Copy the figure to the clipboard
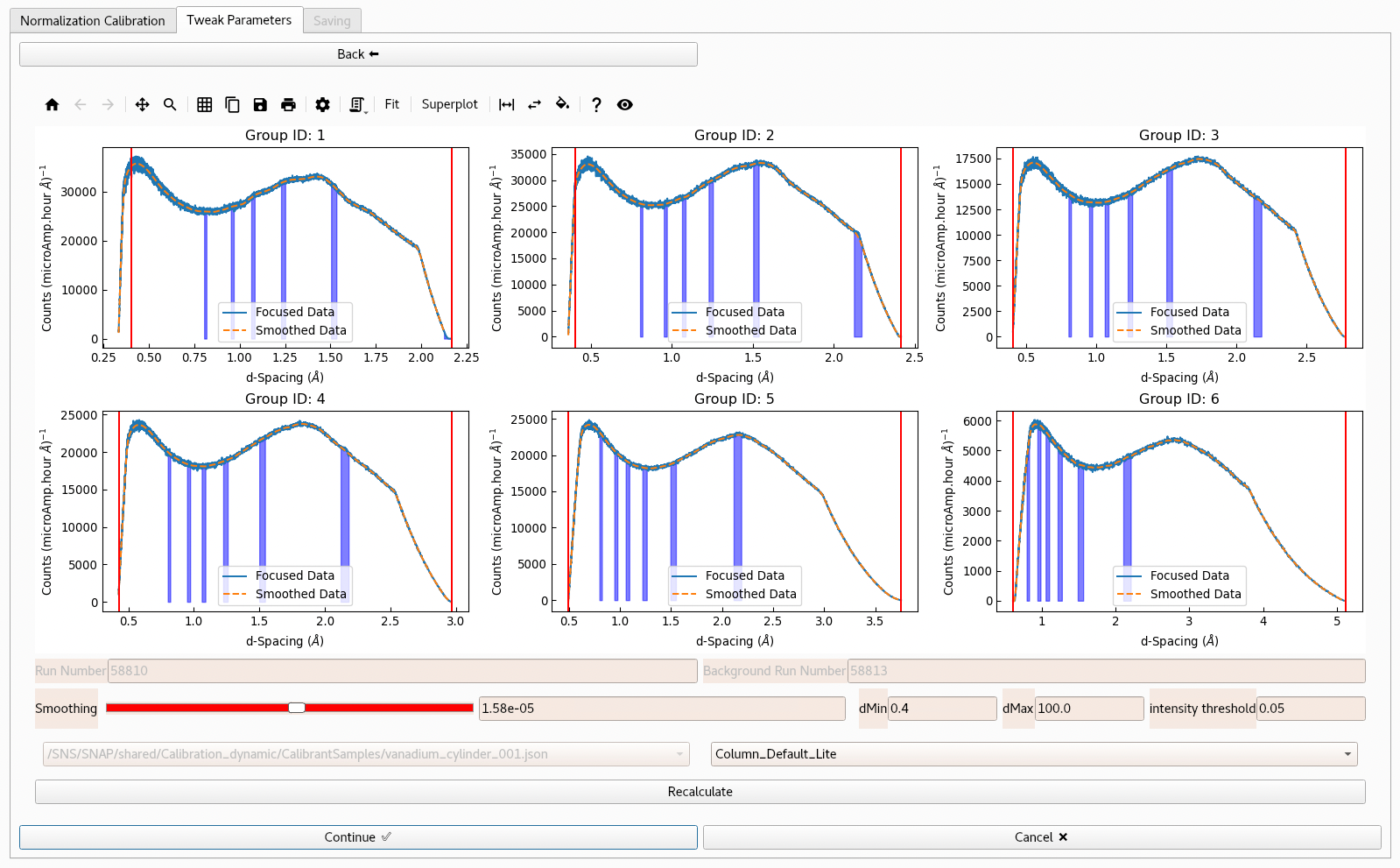Image resolution: width=1400 pixels, height=868 pixels. pyautogui.click(x=232, y=104)
